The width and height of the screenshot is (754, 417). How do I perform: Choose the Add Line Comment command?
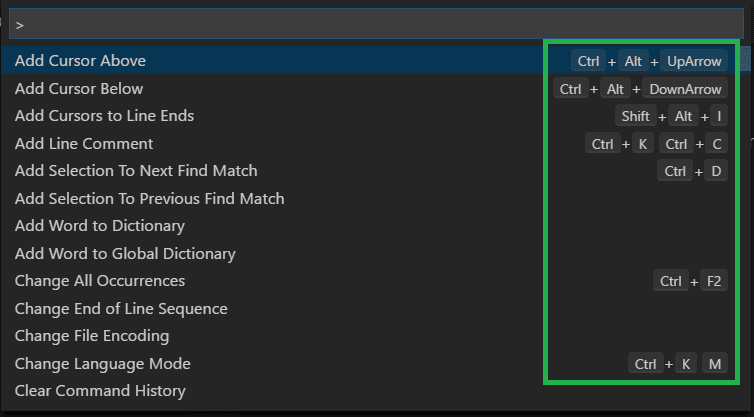click(84, 144)
